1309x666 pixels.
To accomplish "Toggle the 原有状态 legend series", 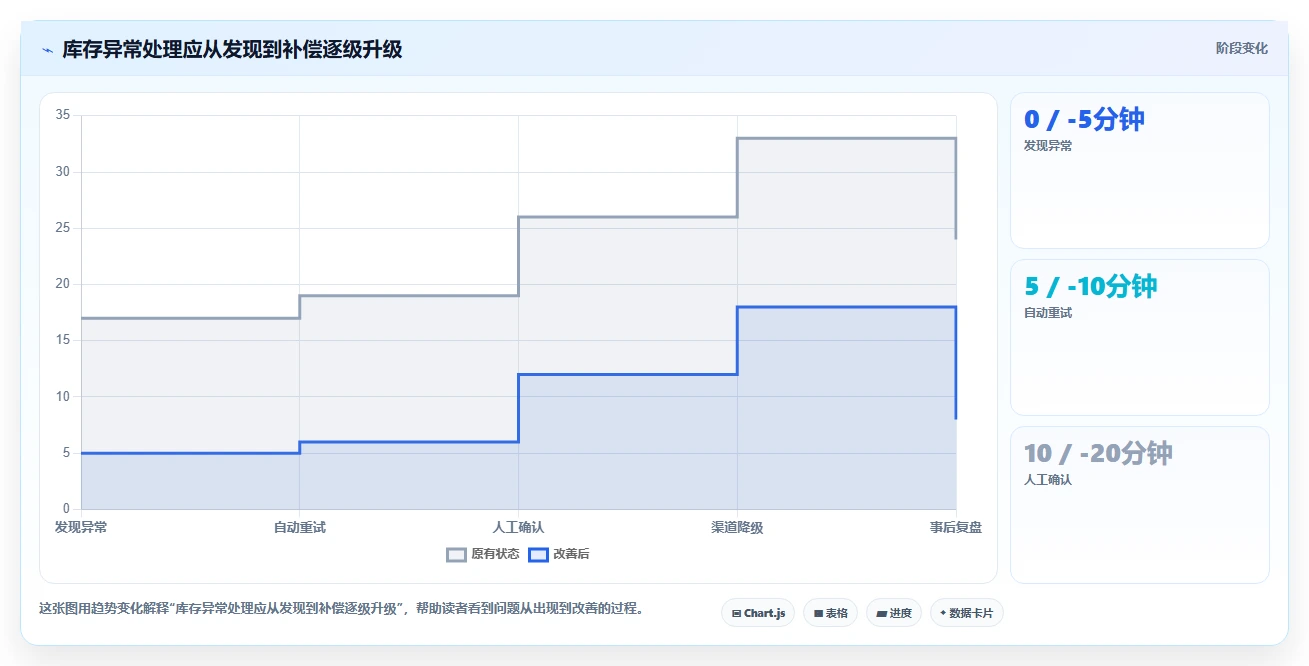I will [x=482, y=554].
